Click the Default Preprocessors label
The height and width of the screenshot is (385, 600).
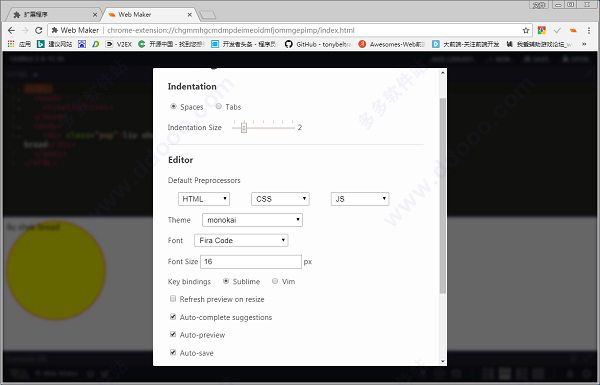[204, 180]
